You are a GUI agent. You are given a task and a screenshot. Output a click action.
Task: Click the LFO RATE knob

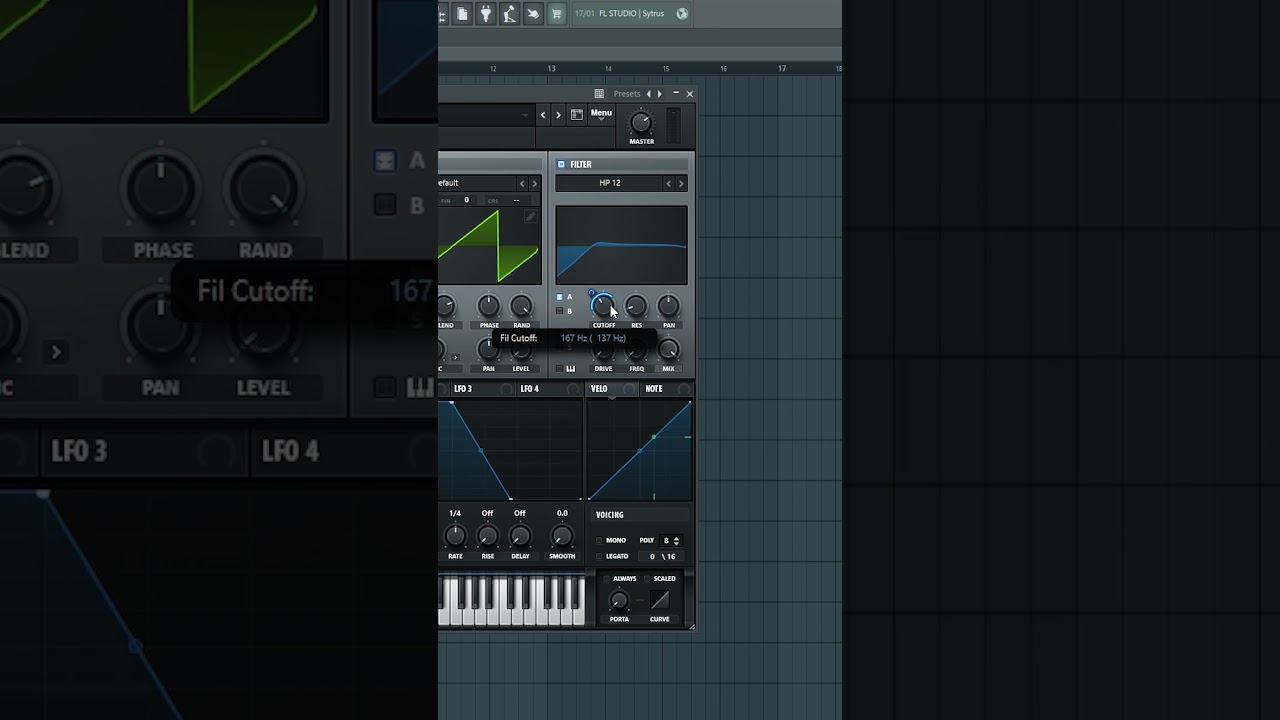tap(455, 536)
